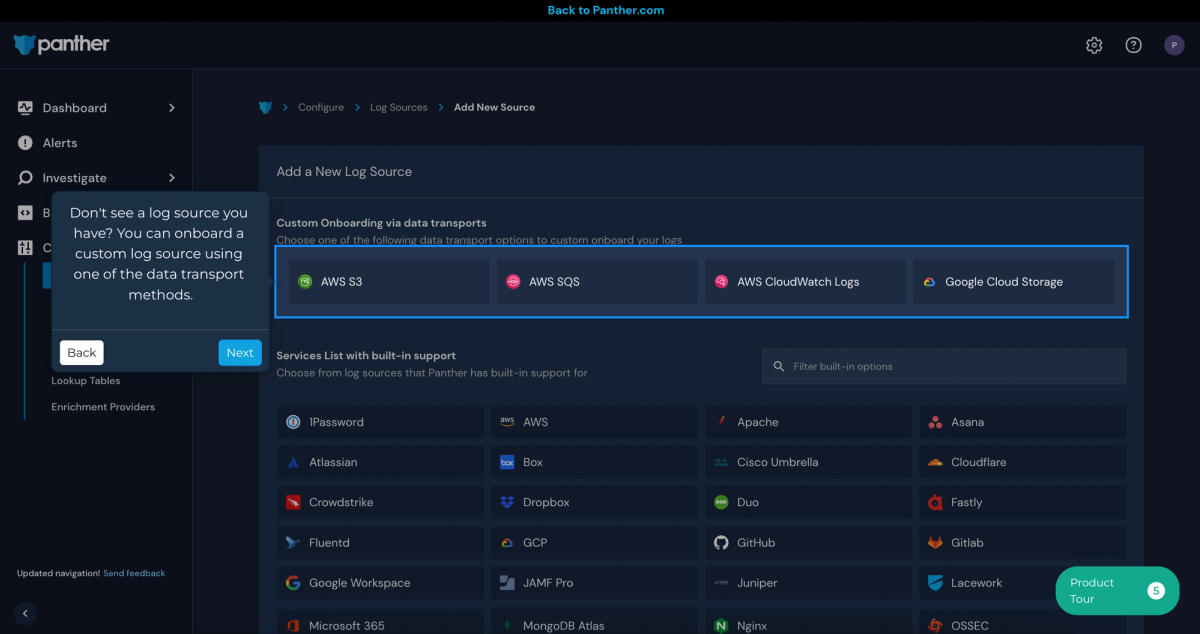This screenshot has width=1200, height=634.
Task: Click the Back to Panther.com link
Action: point(606,10)
